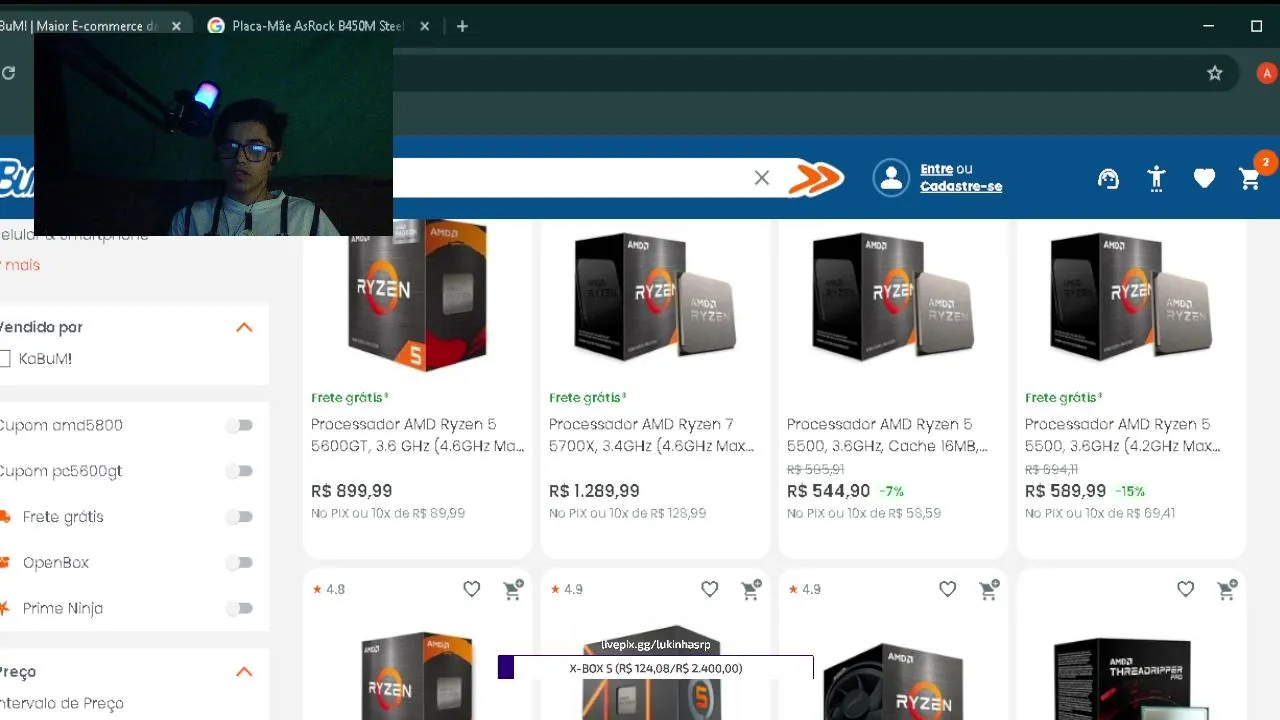
Task: Enable the Cupom pc5600gt toggle
Action: 239,471
